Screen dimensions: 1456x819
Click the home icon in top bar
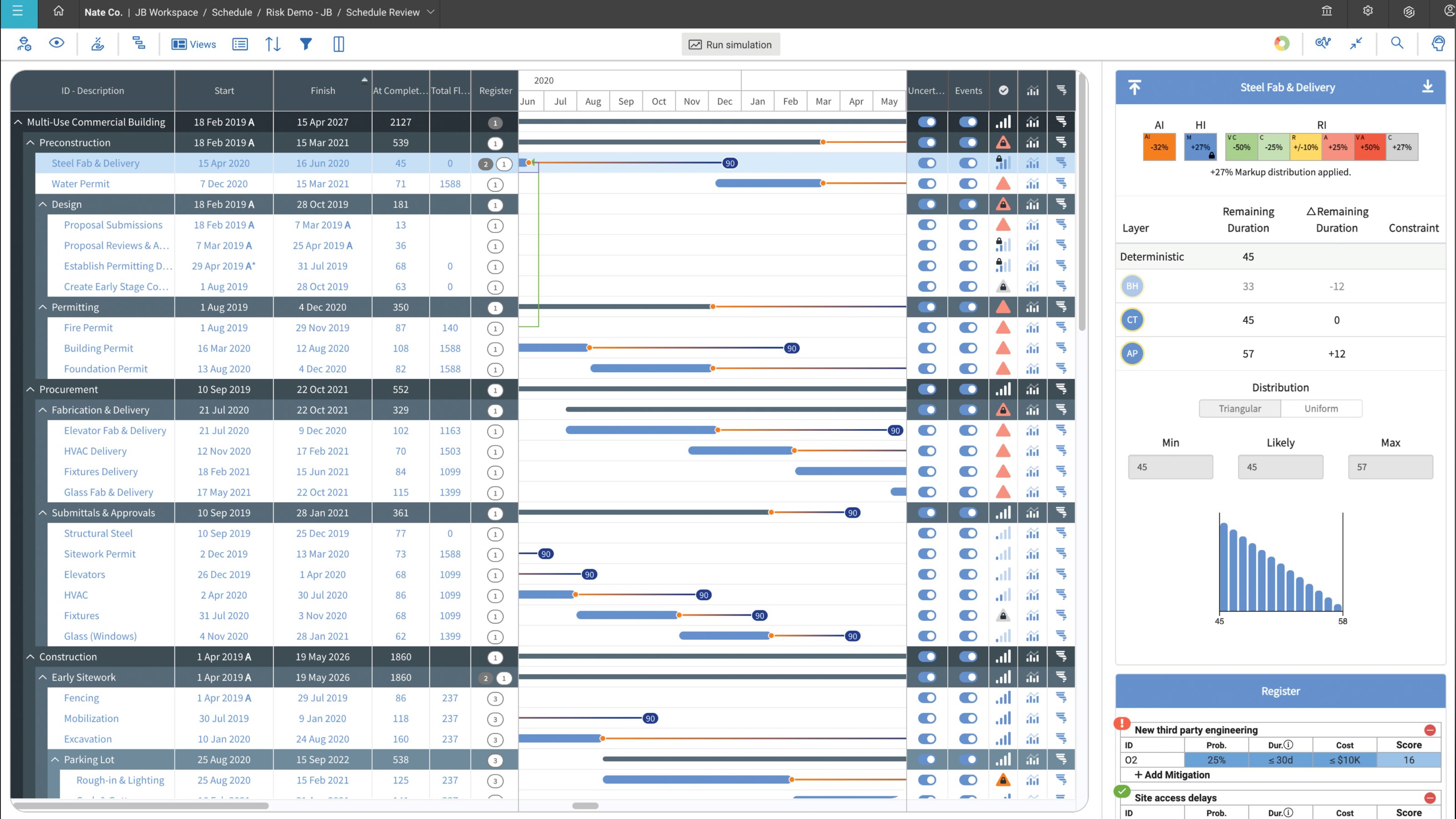(59, 11)
